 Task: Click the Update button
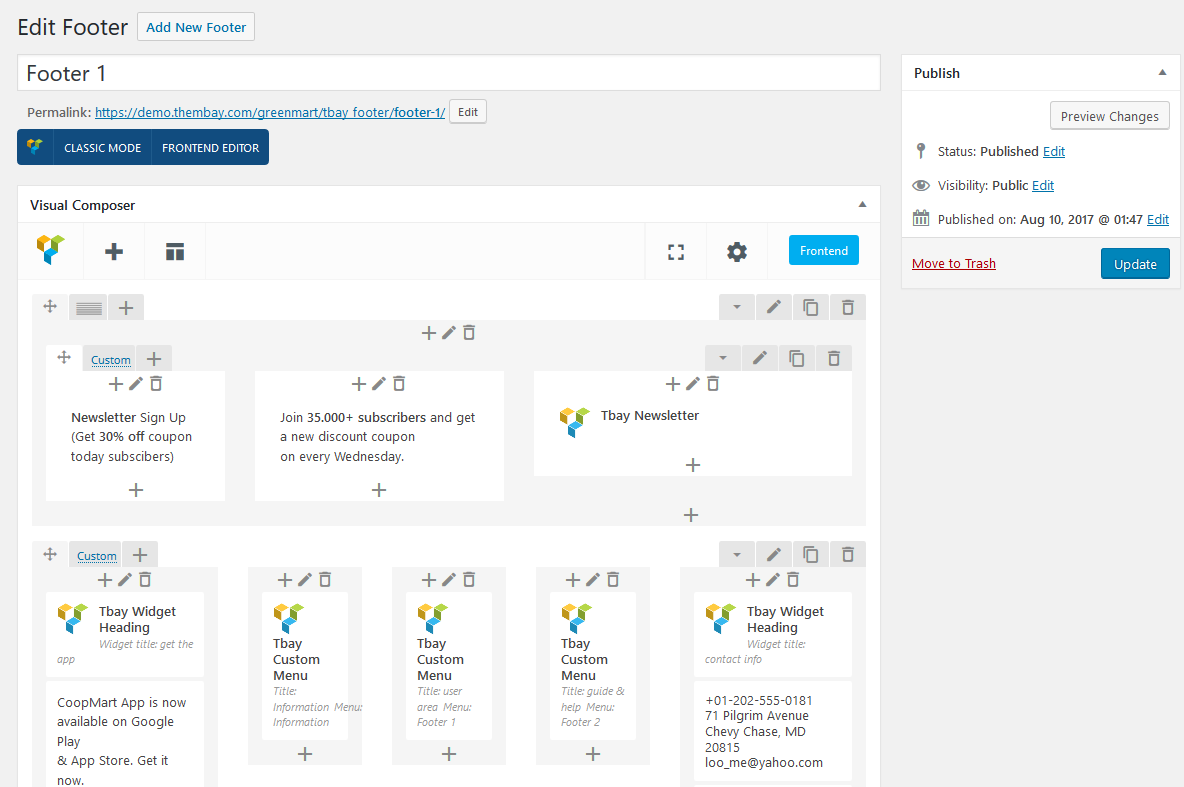[x=1135, y=264]
